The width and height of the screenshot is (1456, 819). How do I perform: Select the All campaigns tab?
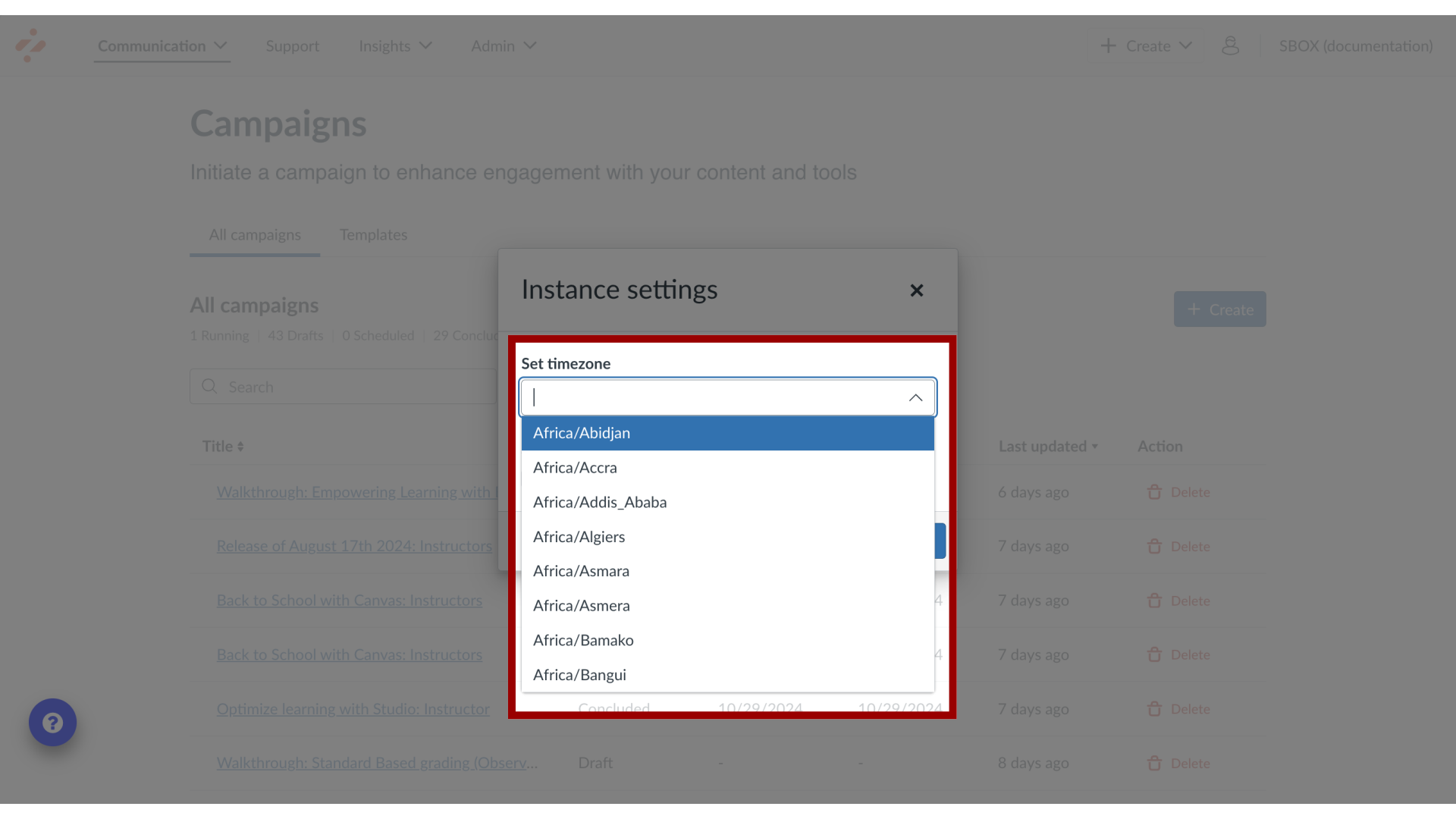pyautogui.click(x=254, y=234)
